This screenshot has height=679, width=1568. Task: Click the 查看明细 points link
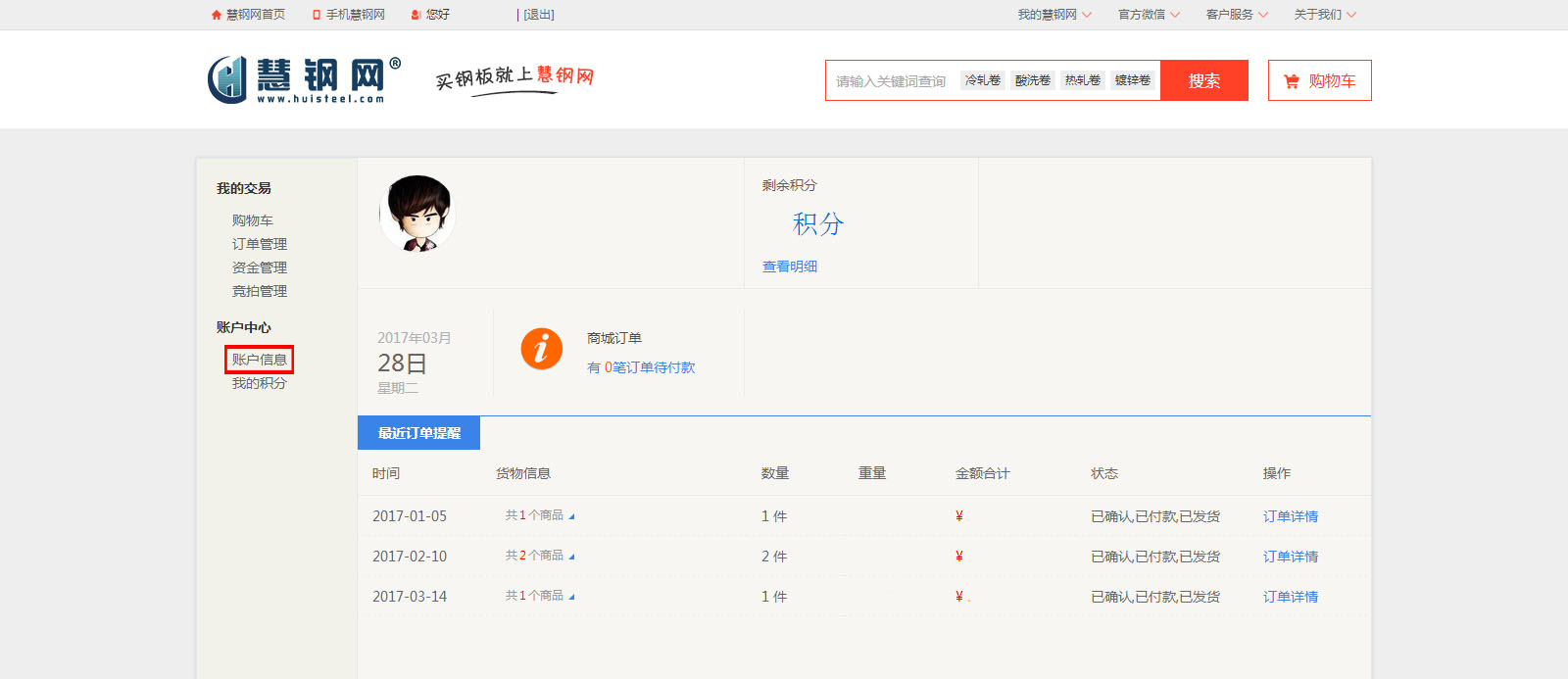pyautogui.click(x=790, y=267)
